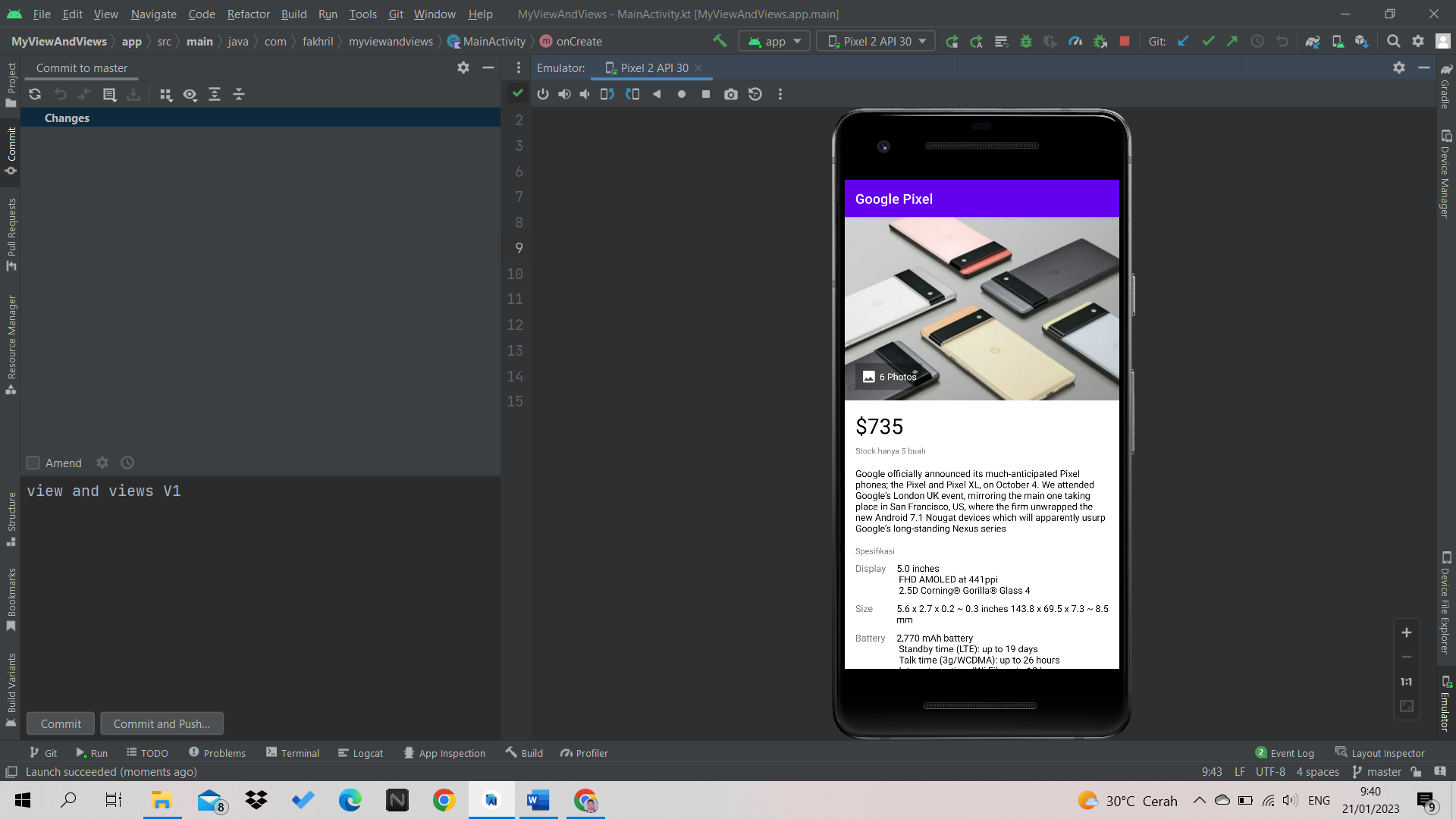Click the Commit button
1456x819 pixels.
pyautogui.click(x=61, y=723)
